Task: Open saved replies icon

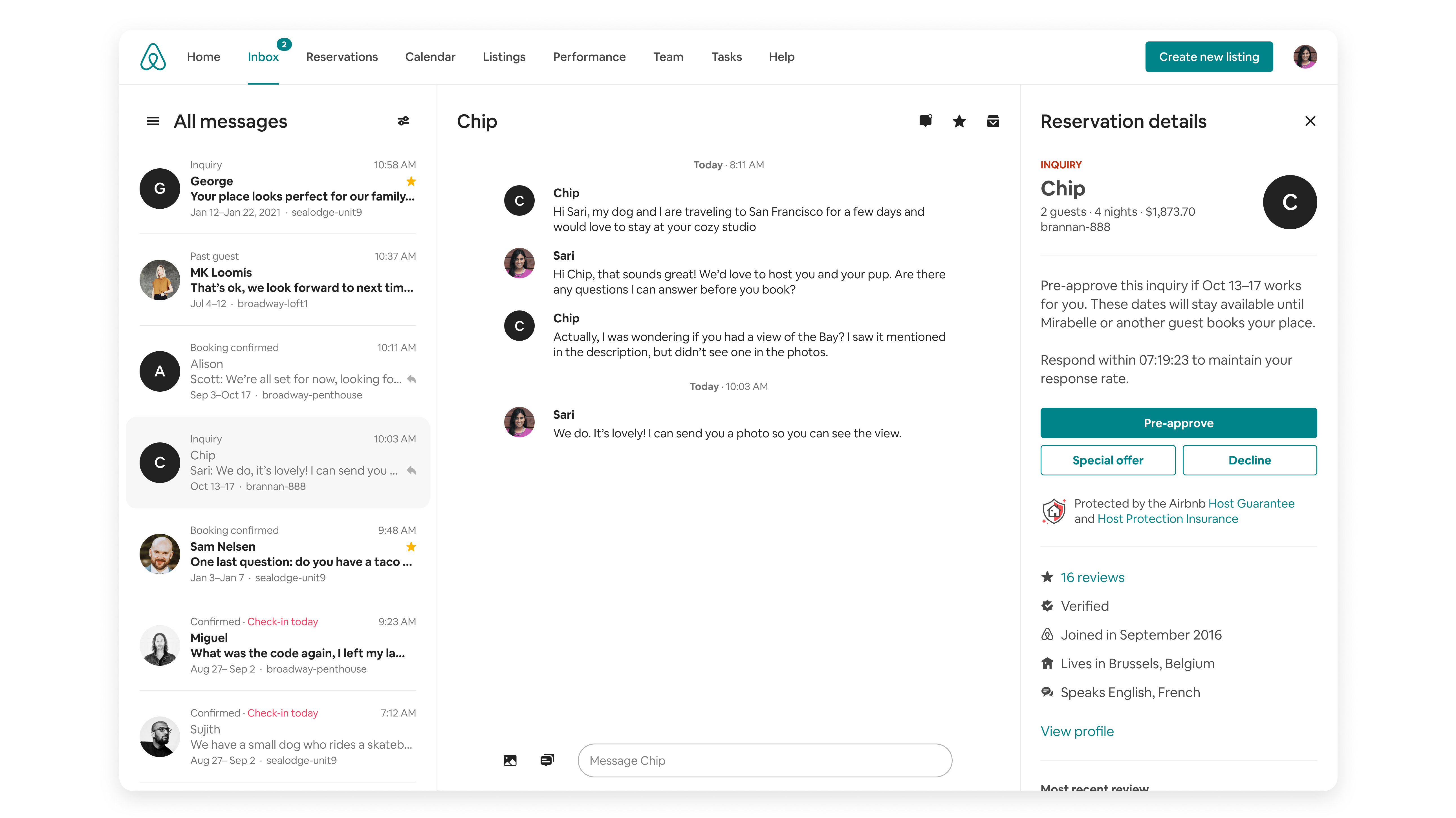Action: click(x=547, y=760)
